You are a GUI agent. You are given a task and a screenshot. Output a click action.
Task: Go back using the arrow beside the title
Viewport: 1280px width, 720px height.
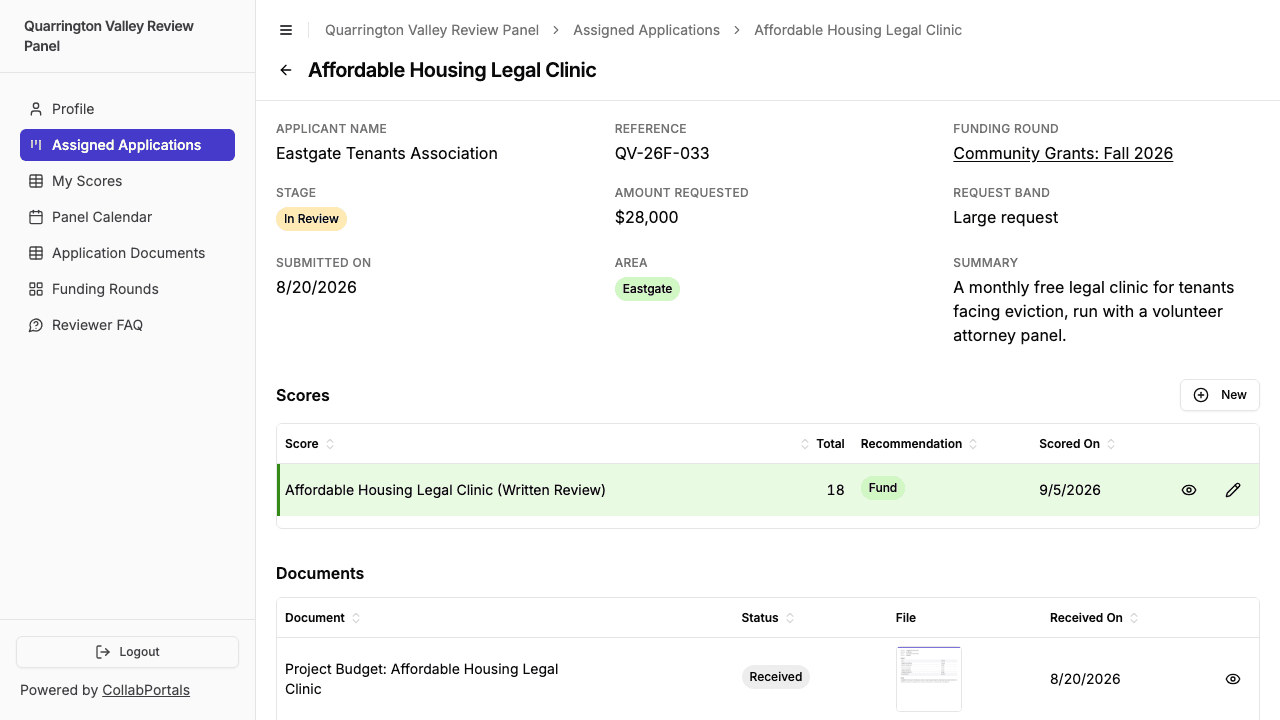[x=286, y=70]
